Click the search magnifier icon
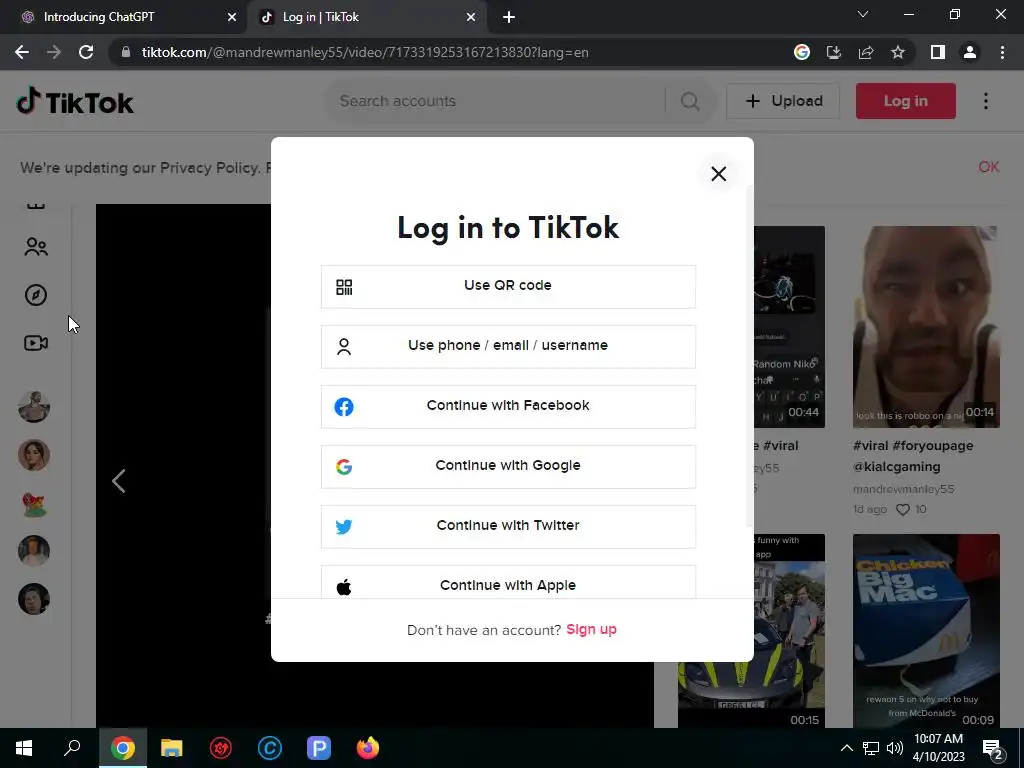1024x768 pixels. coord(690,101)
